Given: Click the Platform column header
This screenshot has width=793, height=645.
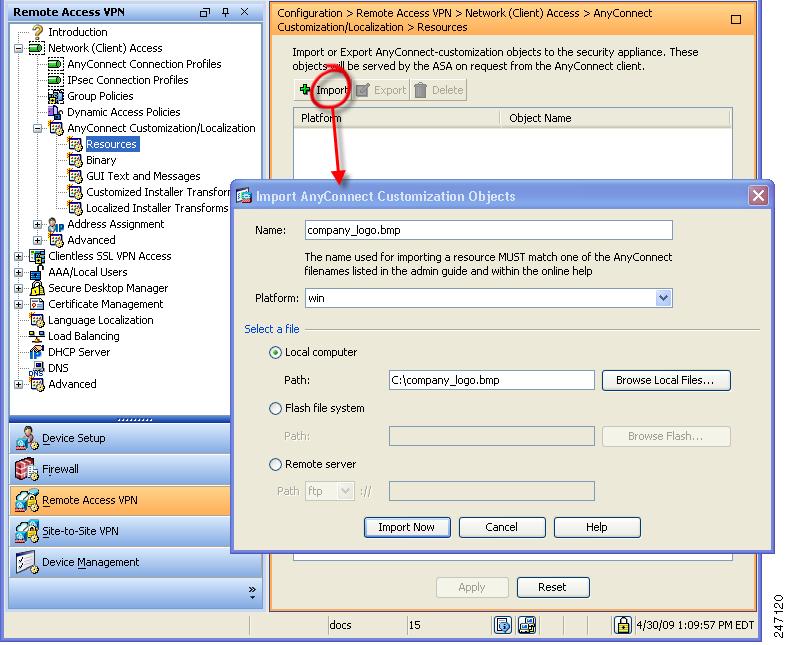Looking at the screenshot, I should (397, 118).
